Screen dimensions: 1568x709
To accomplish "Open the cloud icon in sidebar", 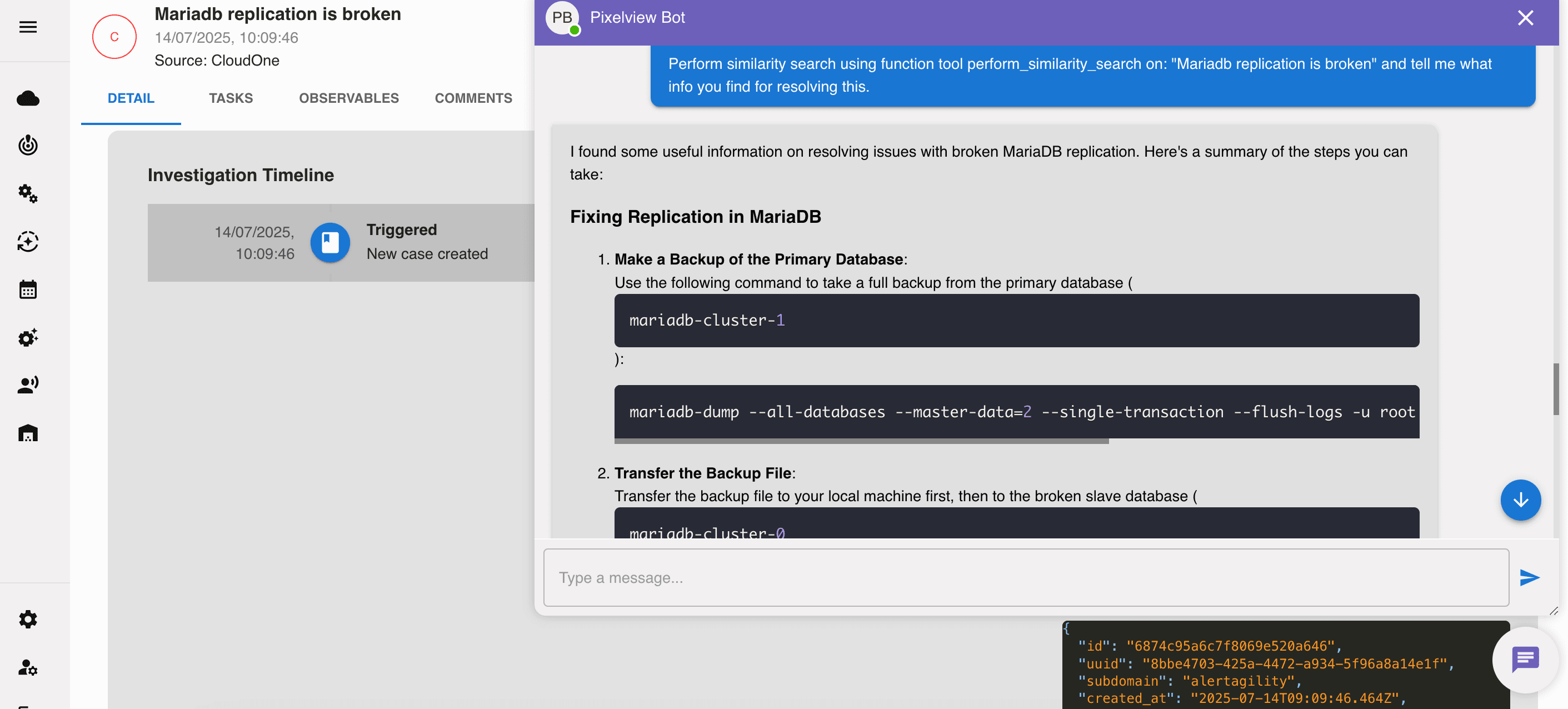I will tap(28, 98).
